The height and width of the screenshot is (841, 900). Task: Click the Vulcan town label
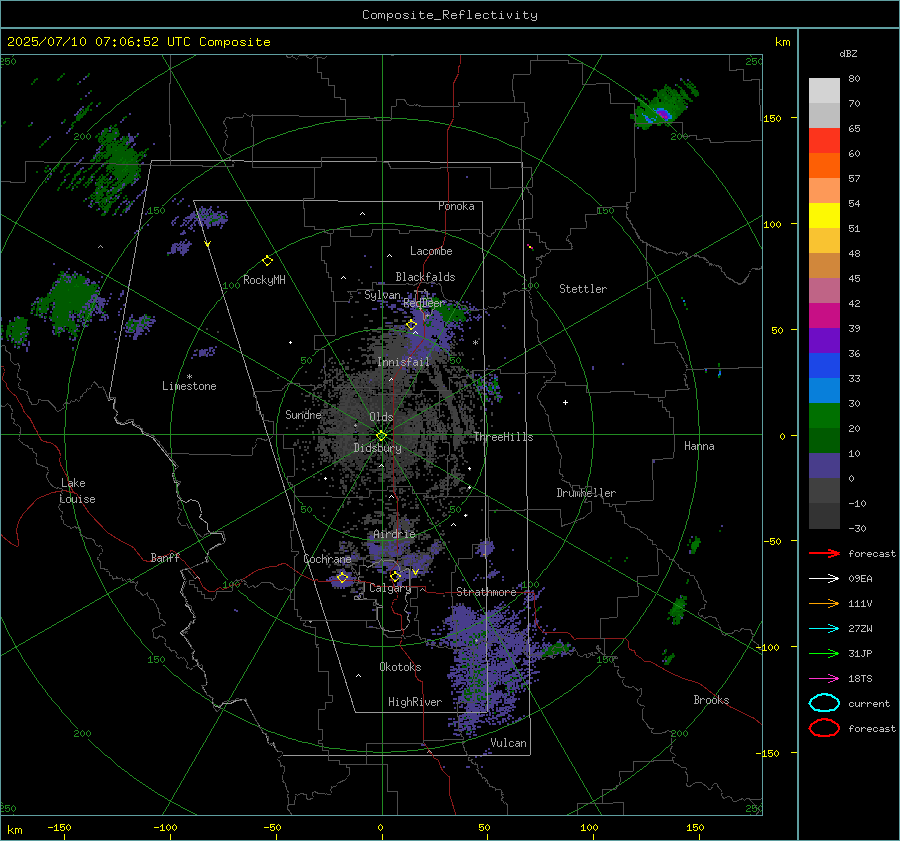pos(509,743)
